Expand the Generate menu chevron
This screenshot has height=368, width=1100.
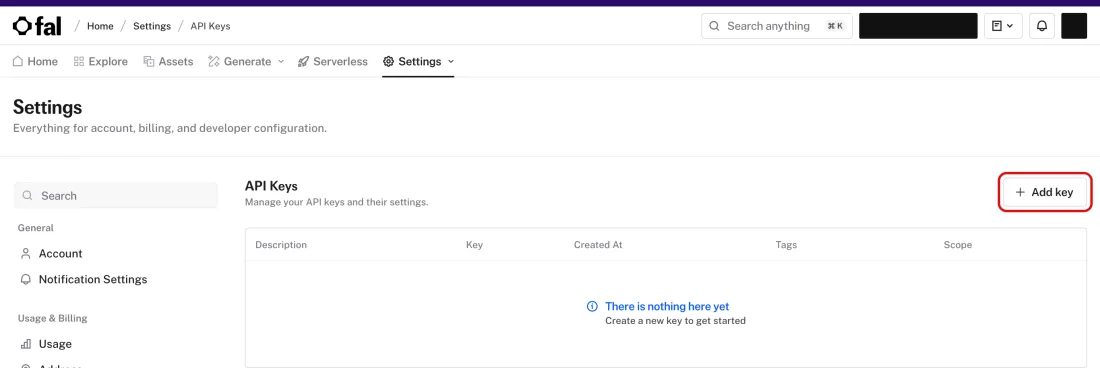tap(281, 62)
